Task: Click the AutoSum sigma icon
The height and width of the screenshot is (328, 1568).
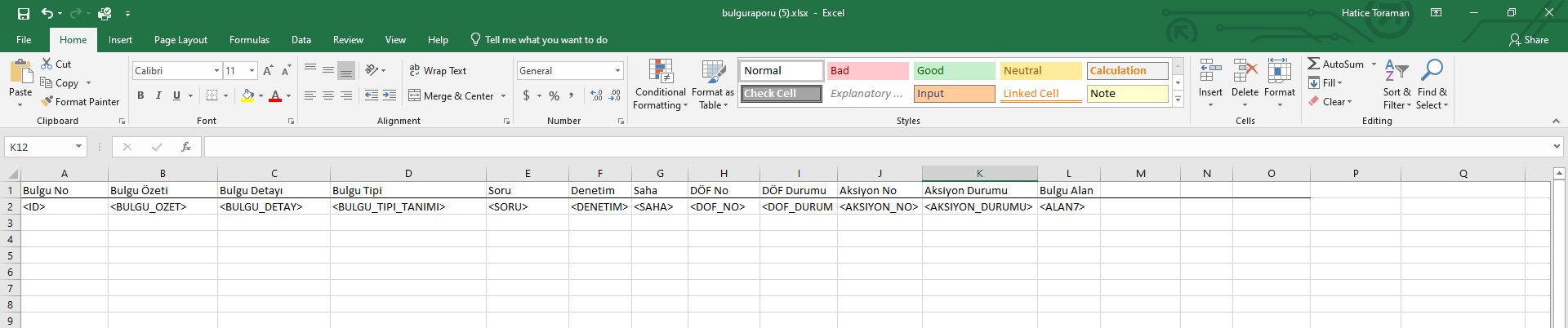Action: 1313,64
